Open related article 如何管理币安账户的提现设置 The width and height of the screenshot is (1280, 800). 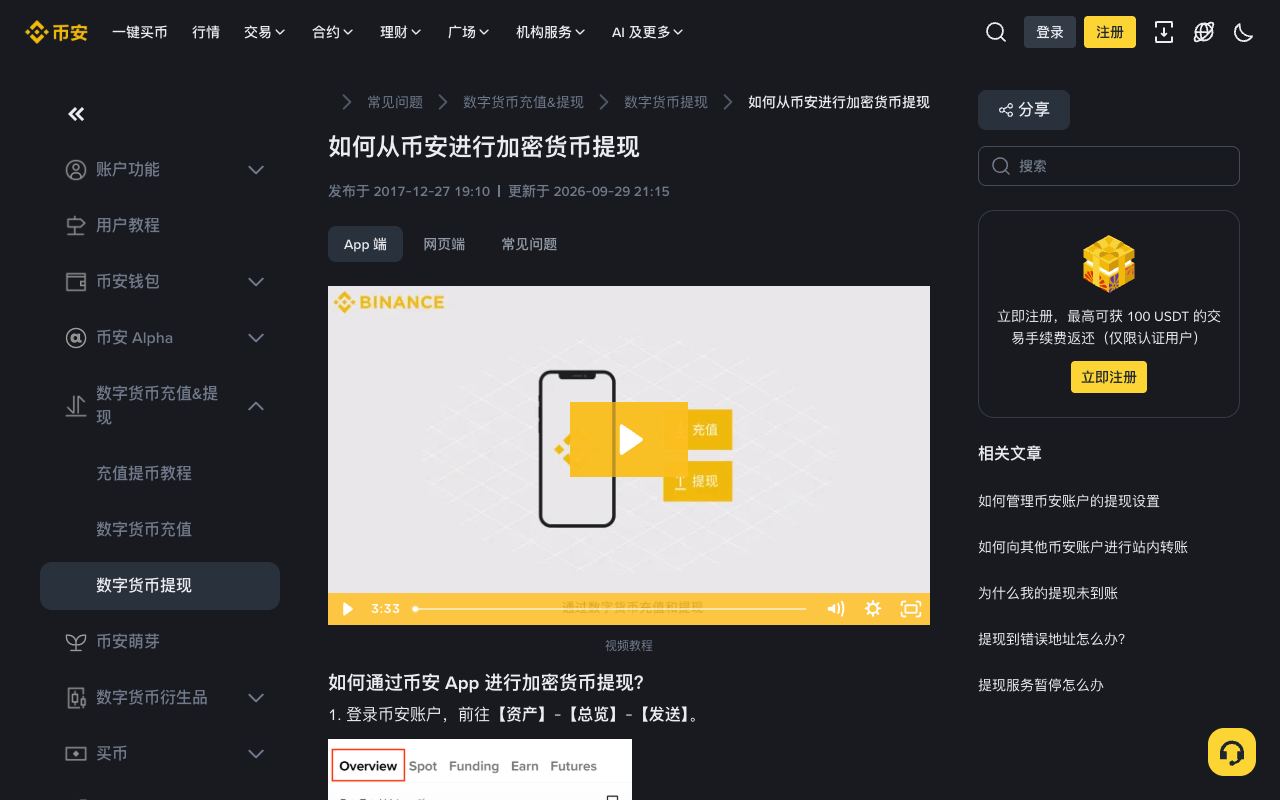point(1069,501)
